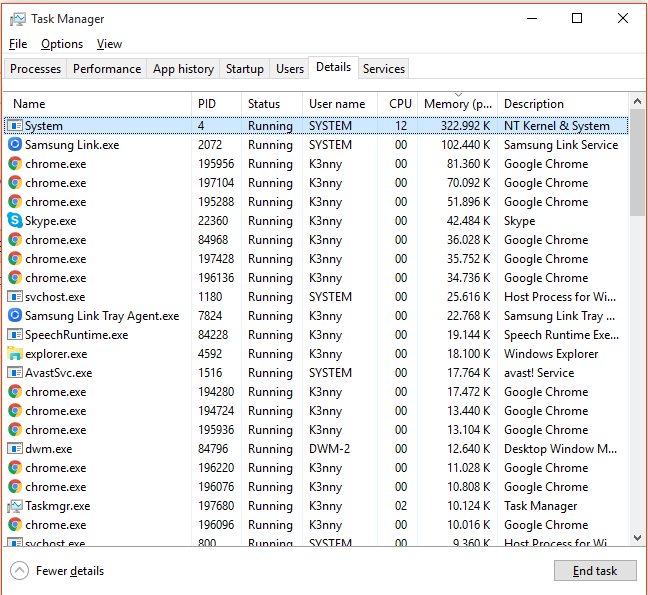The height and width of the screenshot is (595, 648).
Task: Click Samsung Link Tray Agent.exe icon
Action: click(15, 316)
